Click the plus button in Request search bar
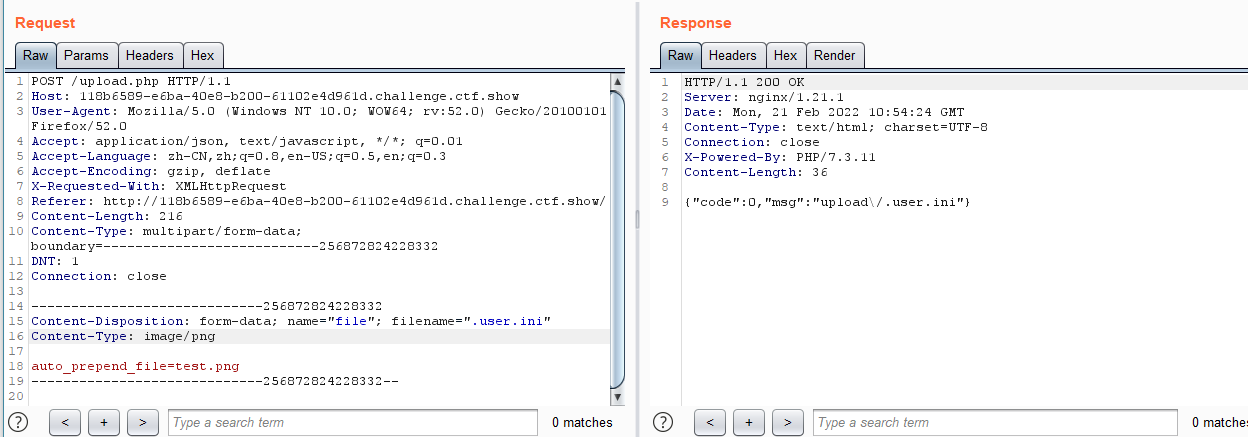The width and height of the screenshot is (1248, 437). tap(104, 422)
